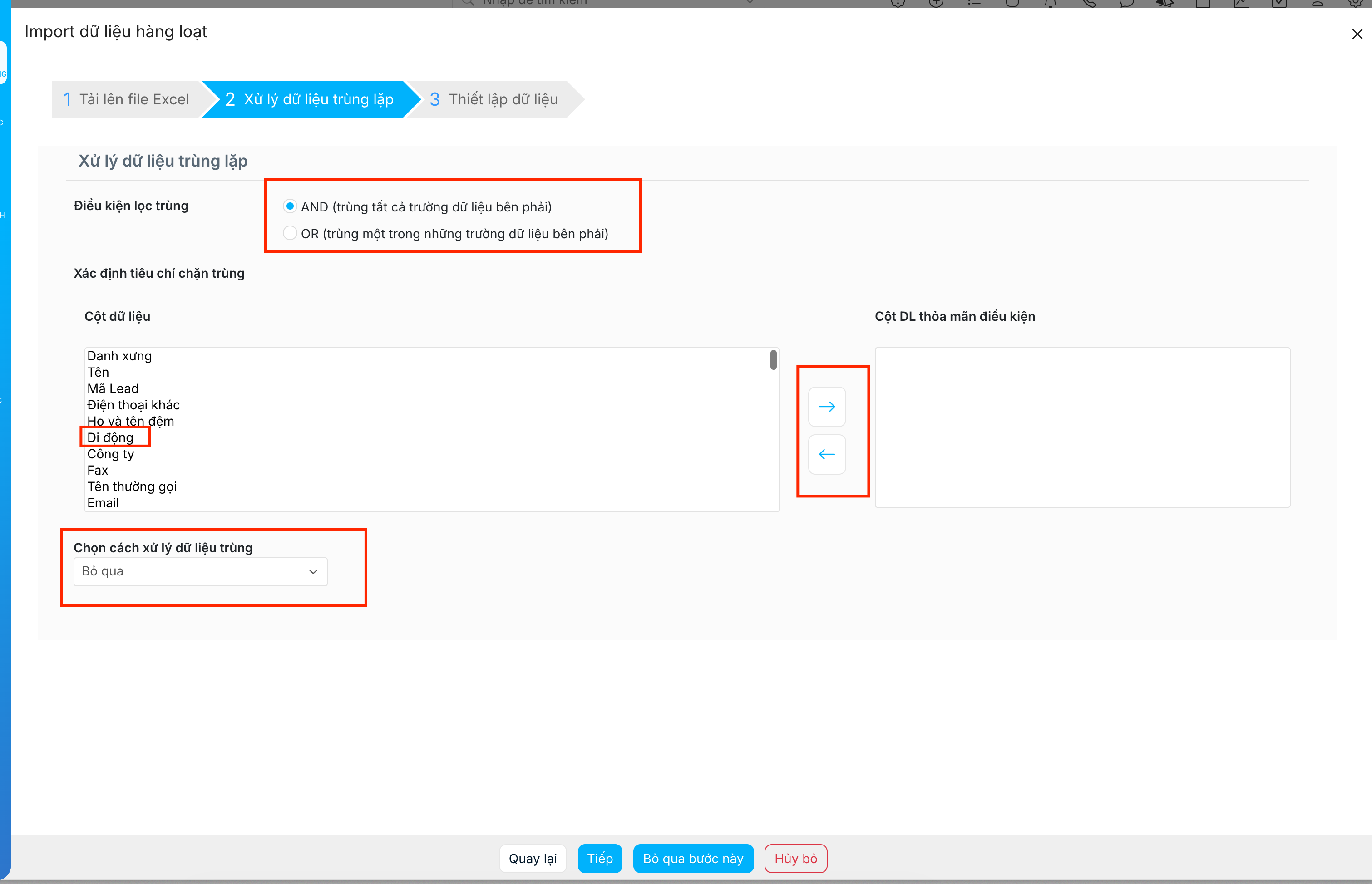Pick Công ty in Cột dữ liệu list
The height and width of the screenshot is (884, 1372).
tap(110, 454)
